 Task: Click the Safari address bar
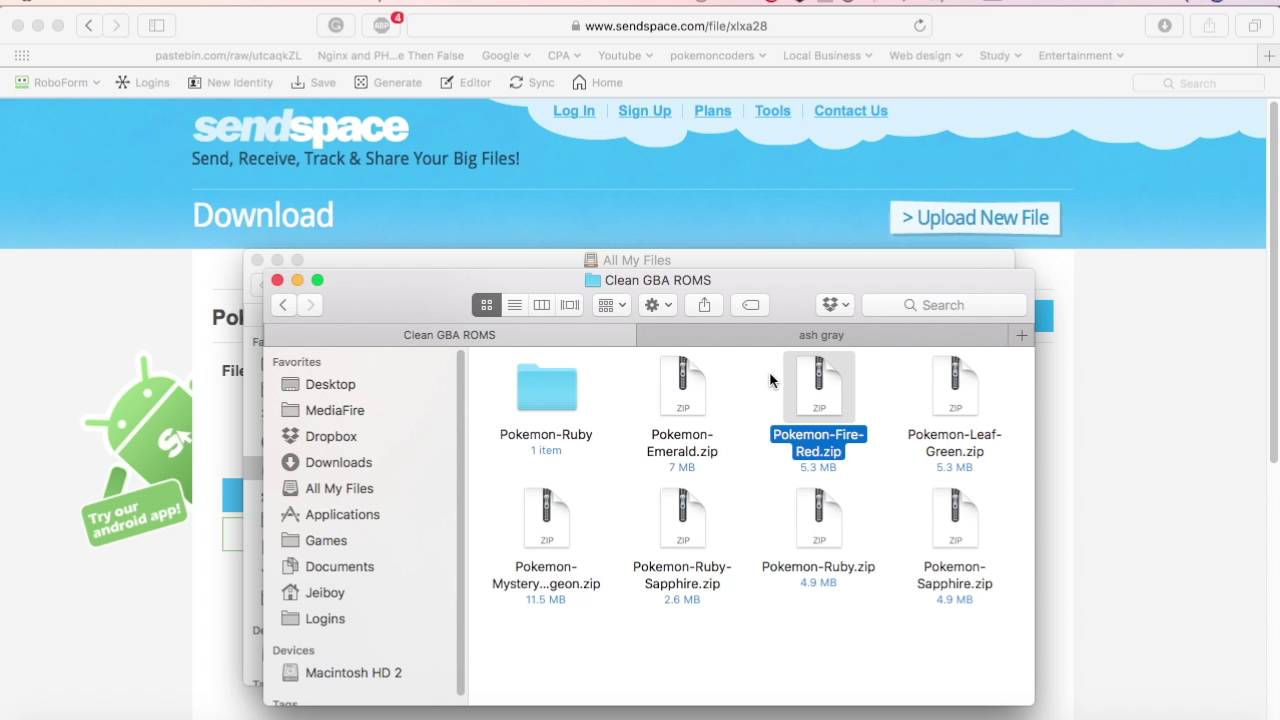pyautogui.click(x=670, y=26)
